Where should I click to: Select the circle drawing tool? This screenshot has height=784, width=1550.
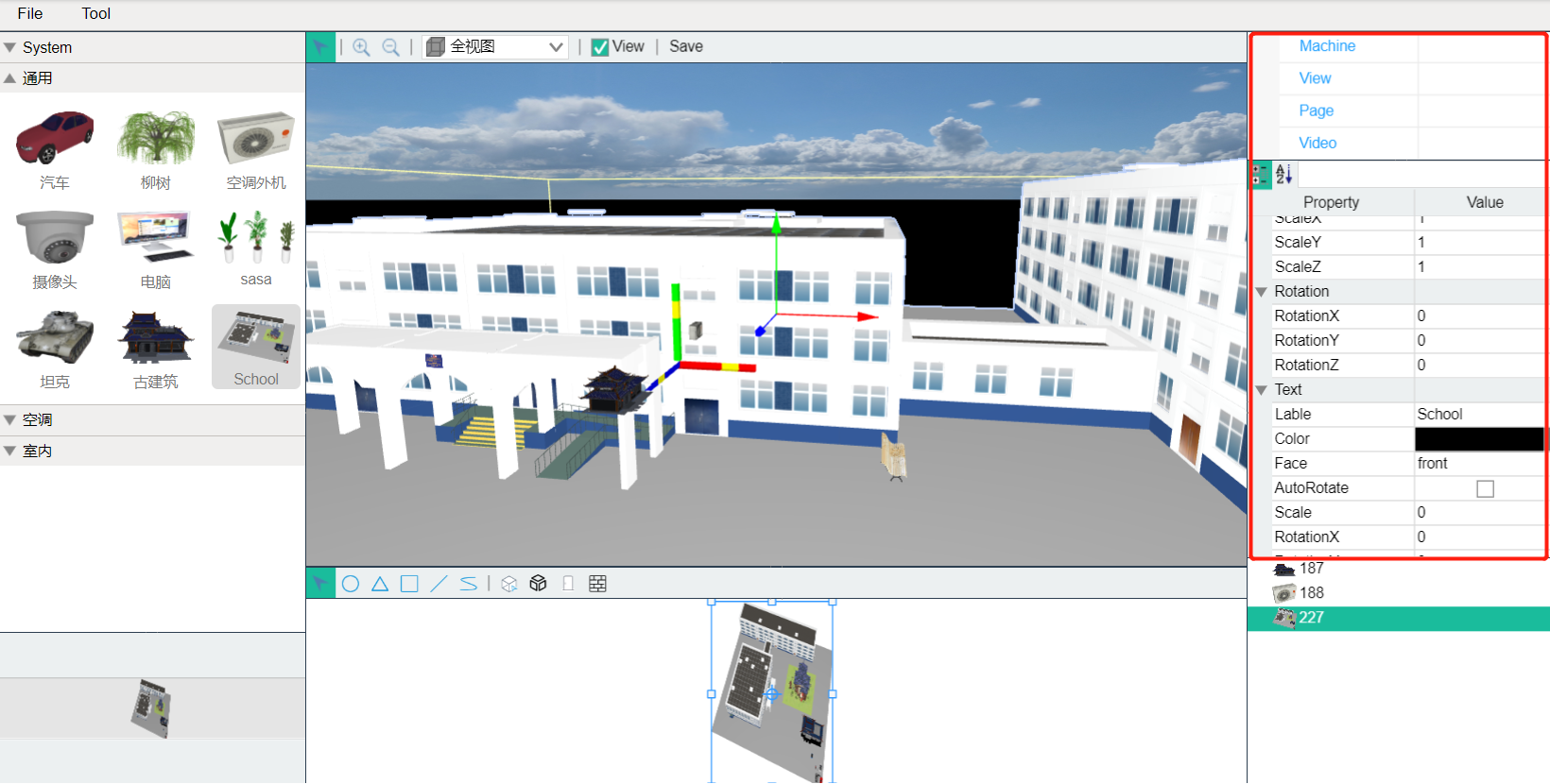pyautogui.click(x=351, y=584)
